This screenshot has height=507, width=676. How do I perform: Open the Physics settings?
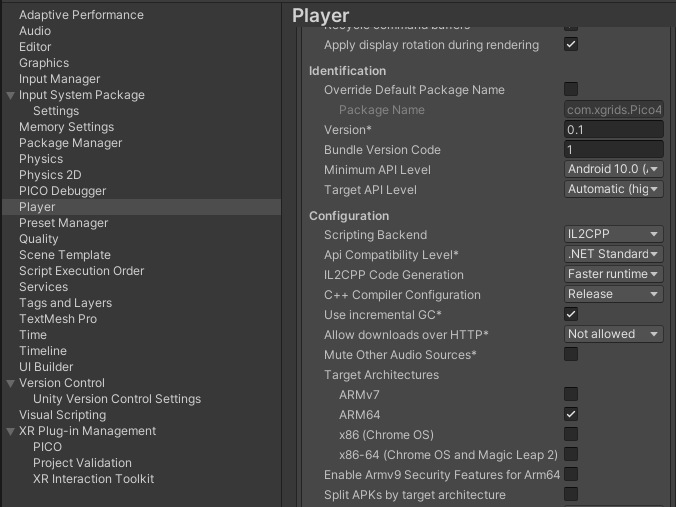(x=41, y=158)
